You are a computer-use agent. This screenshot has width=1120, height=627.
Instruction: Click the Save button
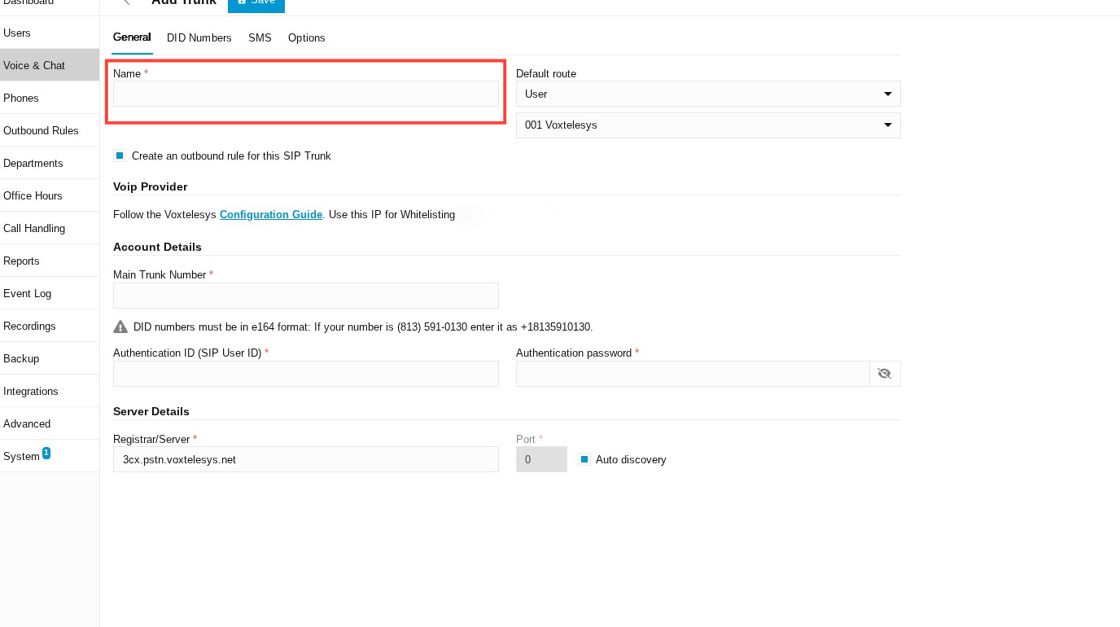click(x=256, y=4)
